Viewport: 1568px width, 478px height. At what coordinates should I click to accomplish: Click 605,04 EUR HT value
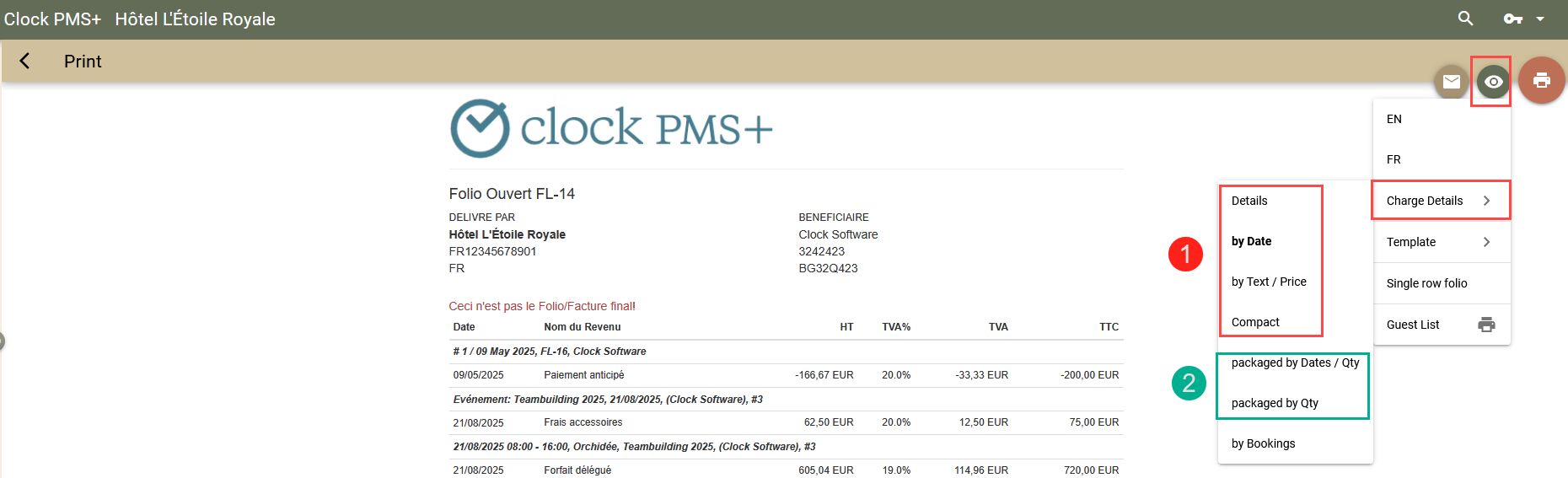(826, 470)
